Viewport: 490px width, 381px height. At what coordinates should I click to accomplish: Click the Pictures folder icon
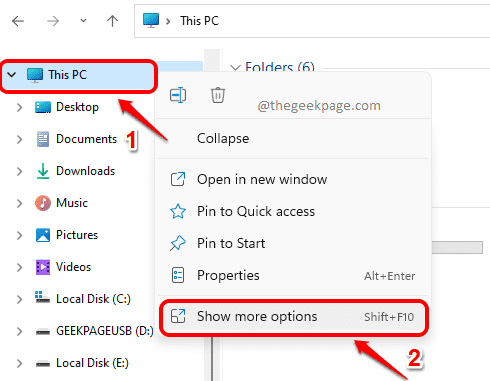point(43,235)
